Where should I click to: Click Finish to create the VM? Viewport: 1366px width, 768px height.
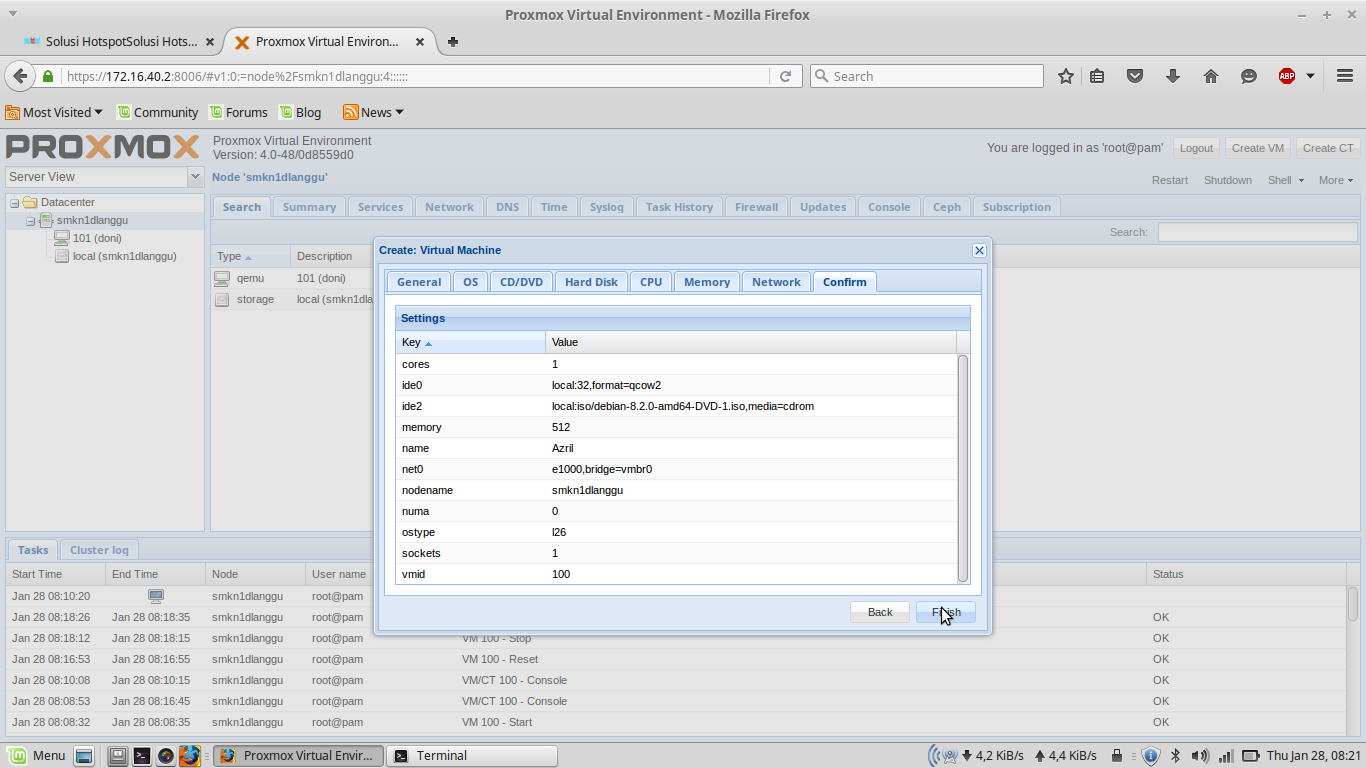tap(946, 612)
